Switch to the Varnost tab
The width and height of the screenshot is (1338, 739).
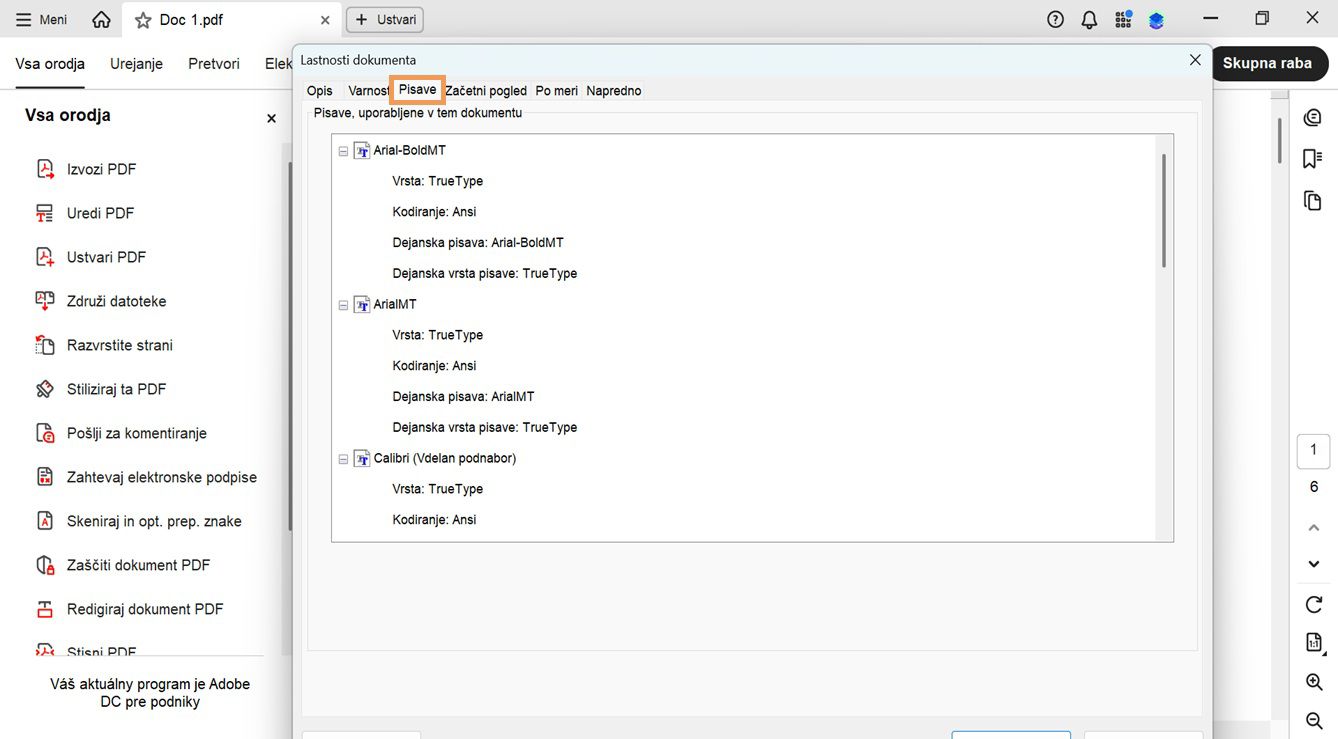pos(368,91)
